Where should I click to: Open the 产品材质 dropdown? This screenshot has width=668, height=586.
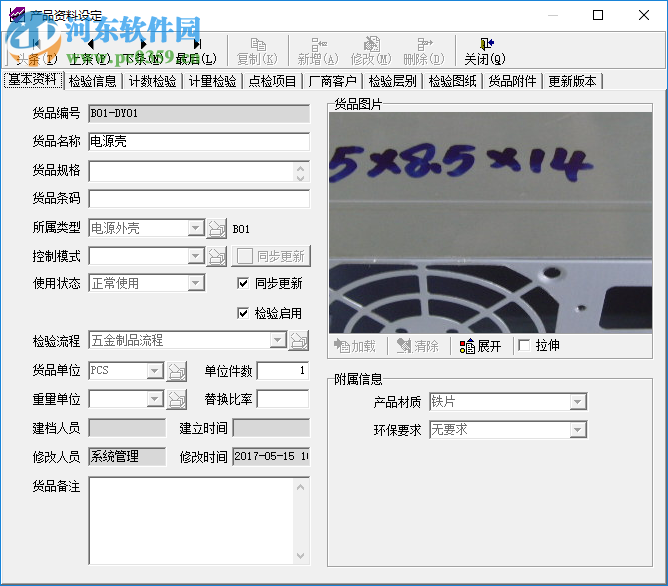(x=578, y=402)
